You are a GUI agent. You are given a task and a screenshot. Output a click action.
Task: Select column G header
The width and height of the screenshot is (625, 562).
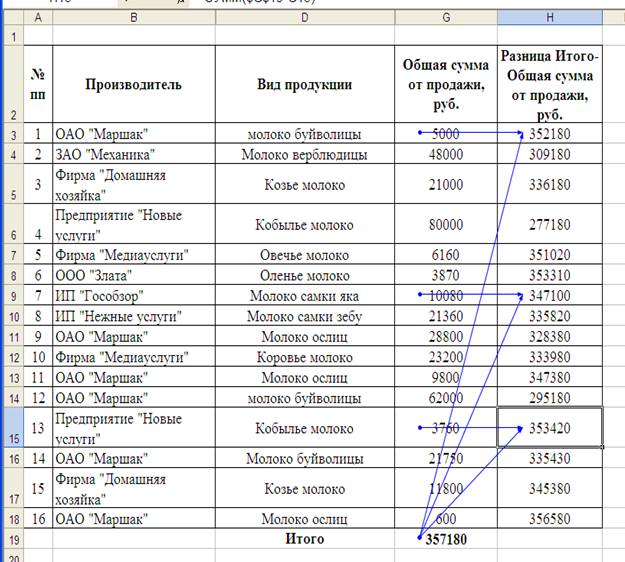click(x=445, y=18)
